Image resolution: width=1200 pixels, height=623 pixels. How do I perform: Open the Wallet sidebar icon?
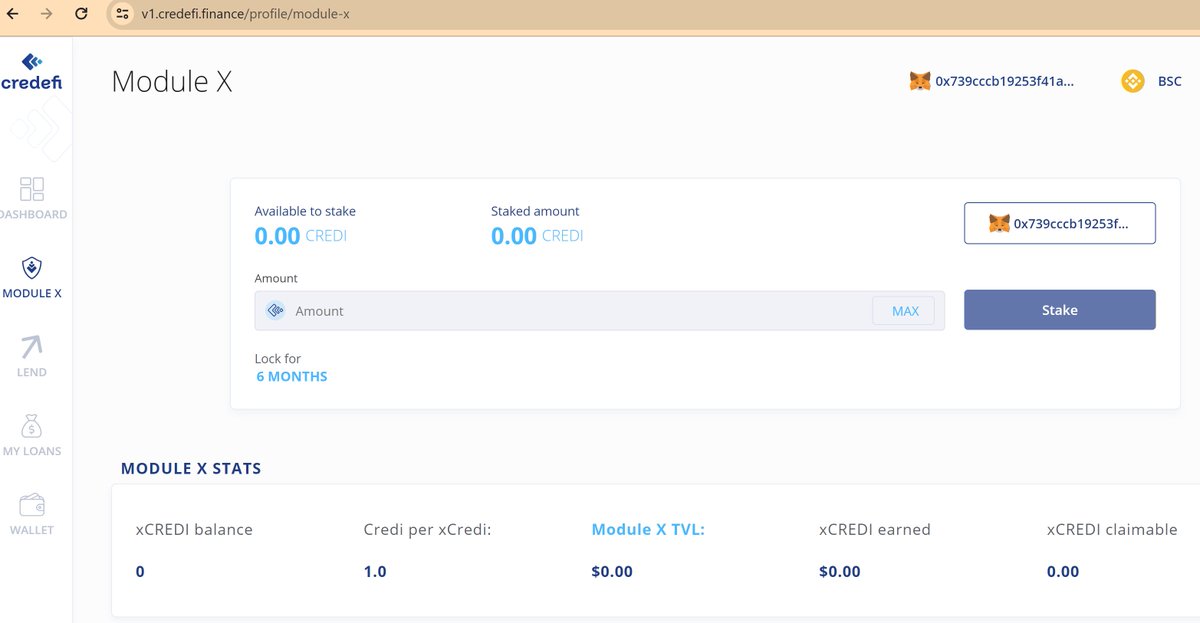click(32, 505)
